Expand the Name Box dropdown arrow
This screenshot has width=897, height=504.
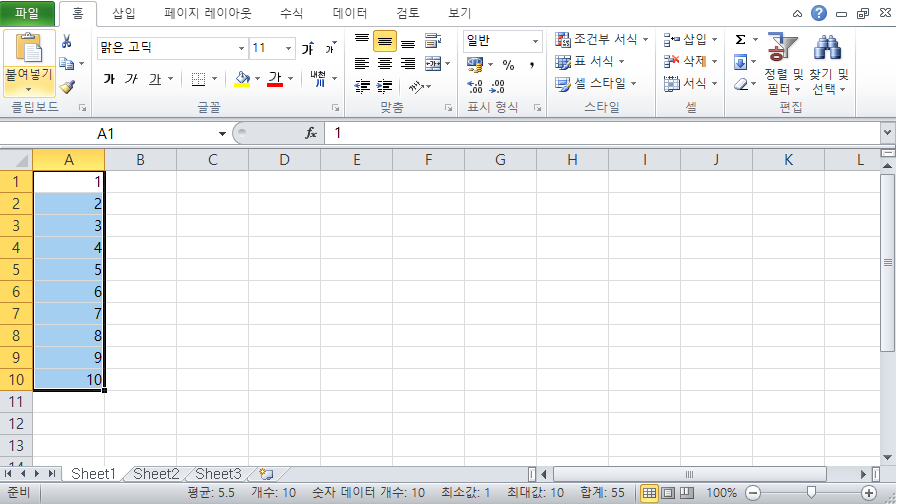coord(222,134)
